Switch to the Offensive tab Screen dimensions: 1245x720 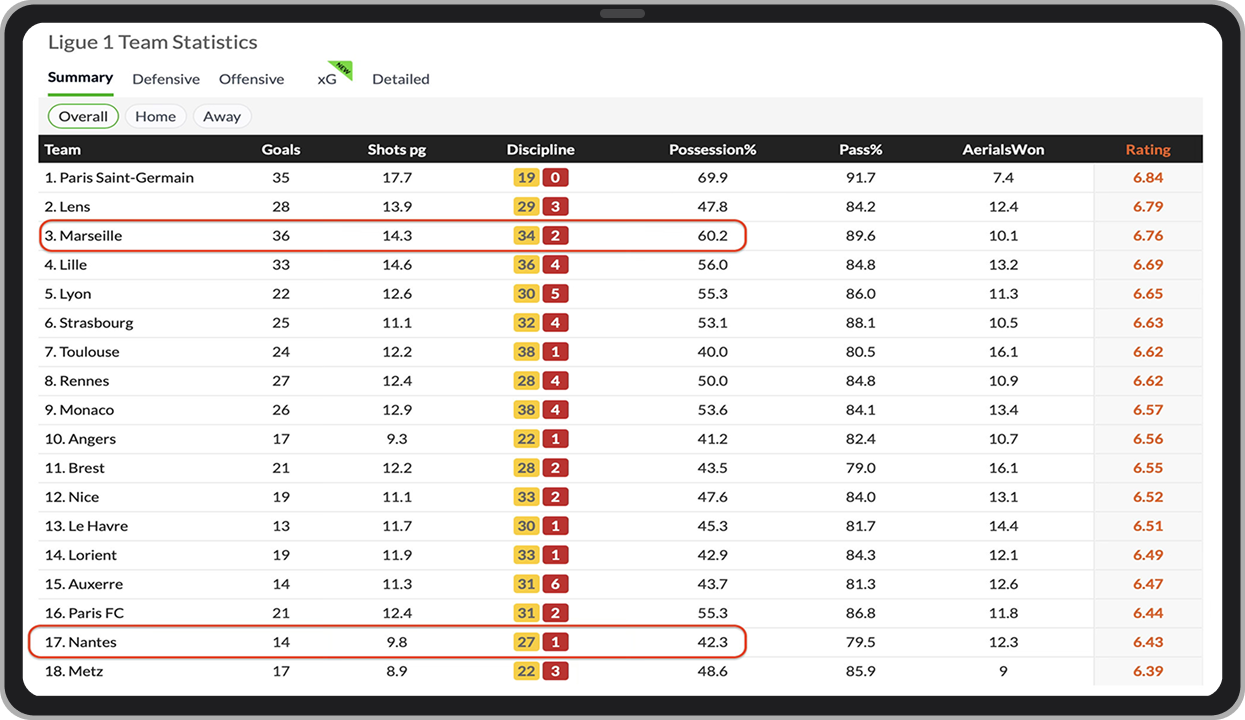pyautogui.click(x=251, y=79)
